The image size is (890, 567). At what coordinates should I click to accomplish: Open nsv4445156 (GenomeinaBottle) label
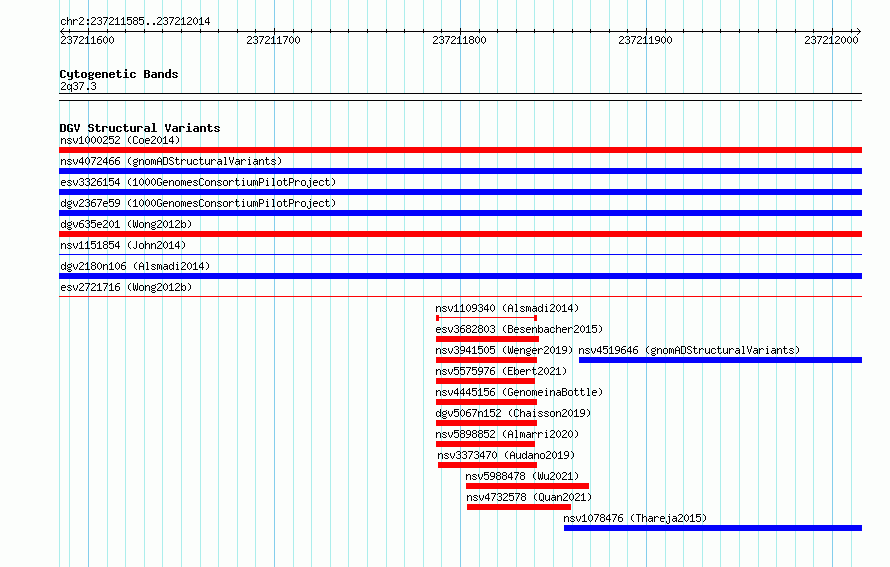[x=519, y=392]
